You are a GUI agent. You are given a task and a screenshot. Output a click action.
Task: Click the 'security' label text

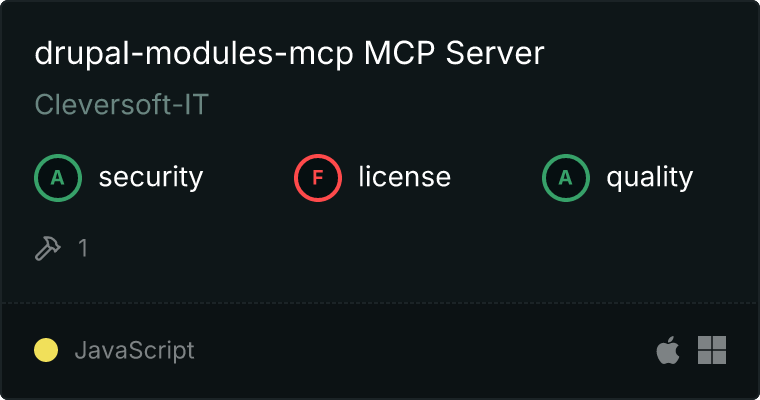coord(151,177)
